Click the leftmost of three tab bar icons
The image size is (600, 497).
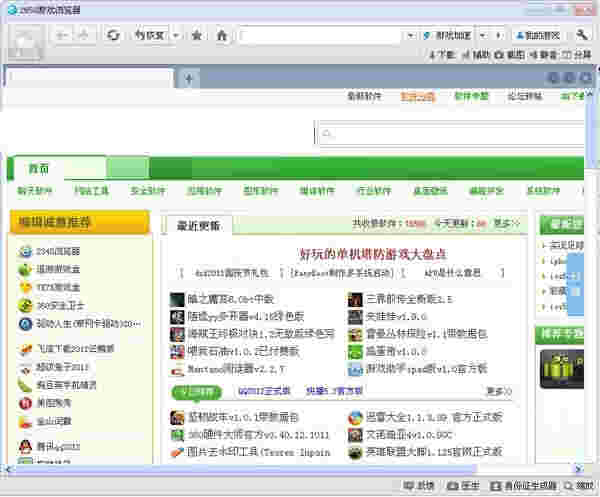click(x=553, y=78)
